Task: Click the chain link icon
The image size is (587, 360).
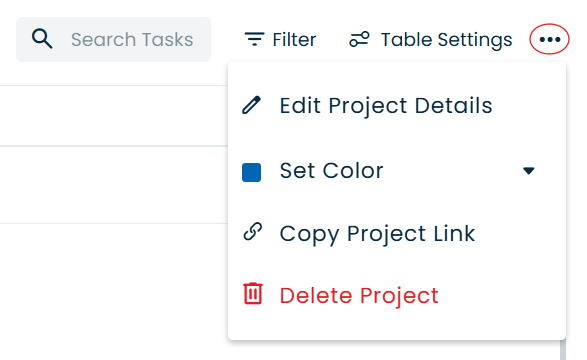Action: pyautogui.click(x=253, y=232)
